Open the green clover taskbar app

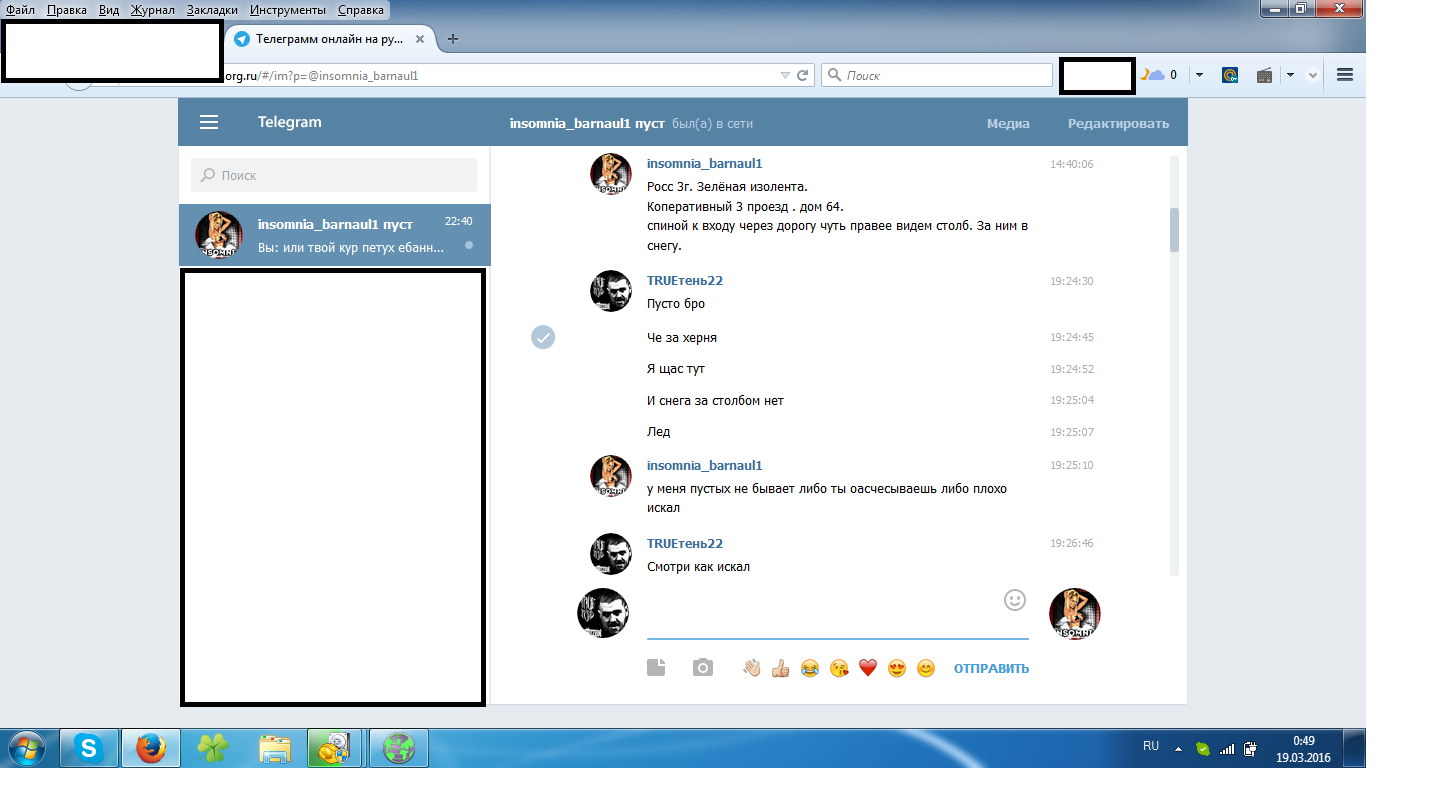point(212,748)
